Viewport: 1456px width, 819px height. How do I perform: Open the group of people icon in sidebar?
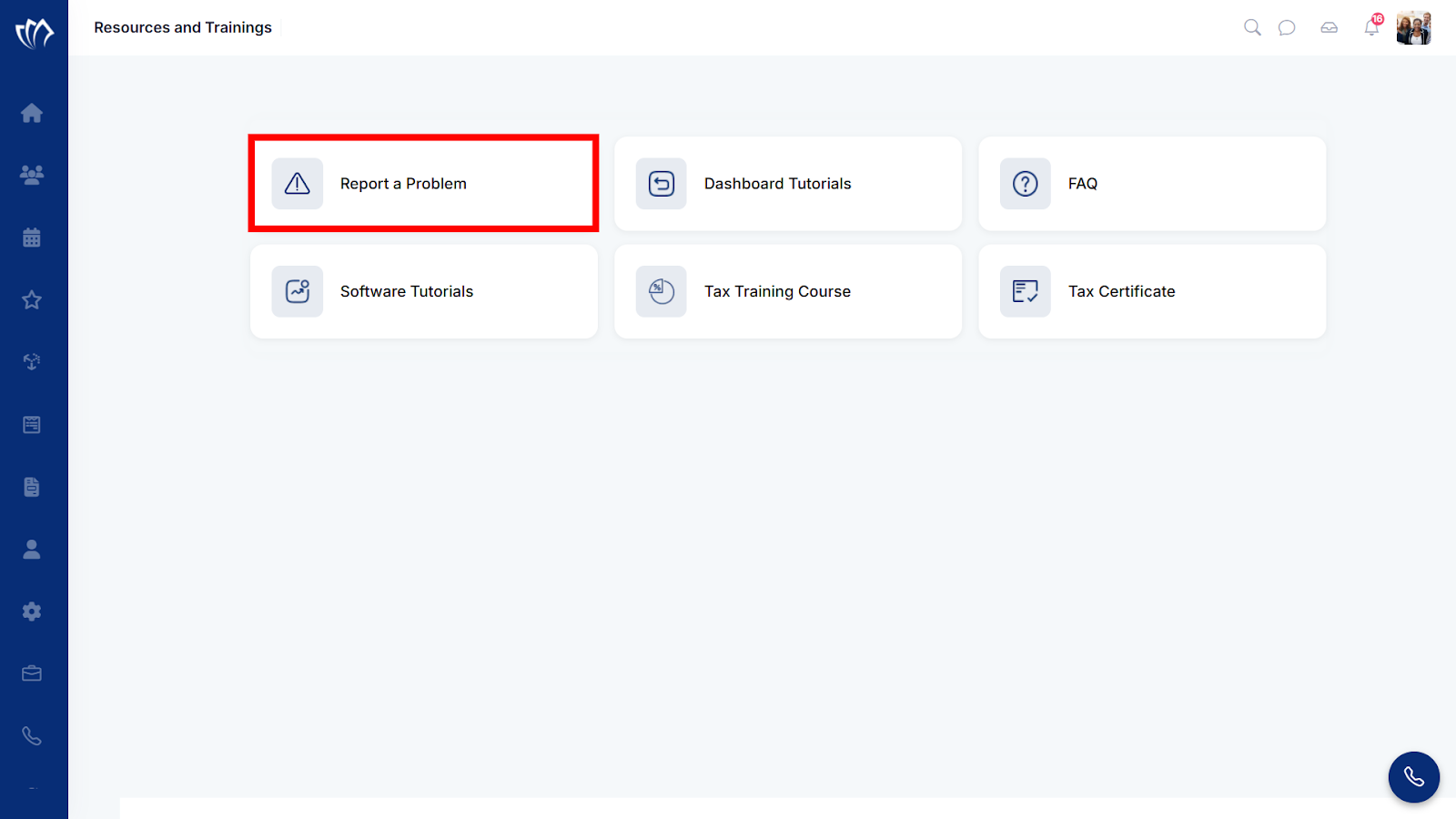pyautogui.click(x=32, y=175)
